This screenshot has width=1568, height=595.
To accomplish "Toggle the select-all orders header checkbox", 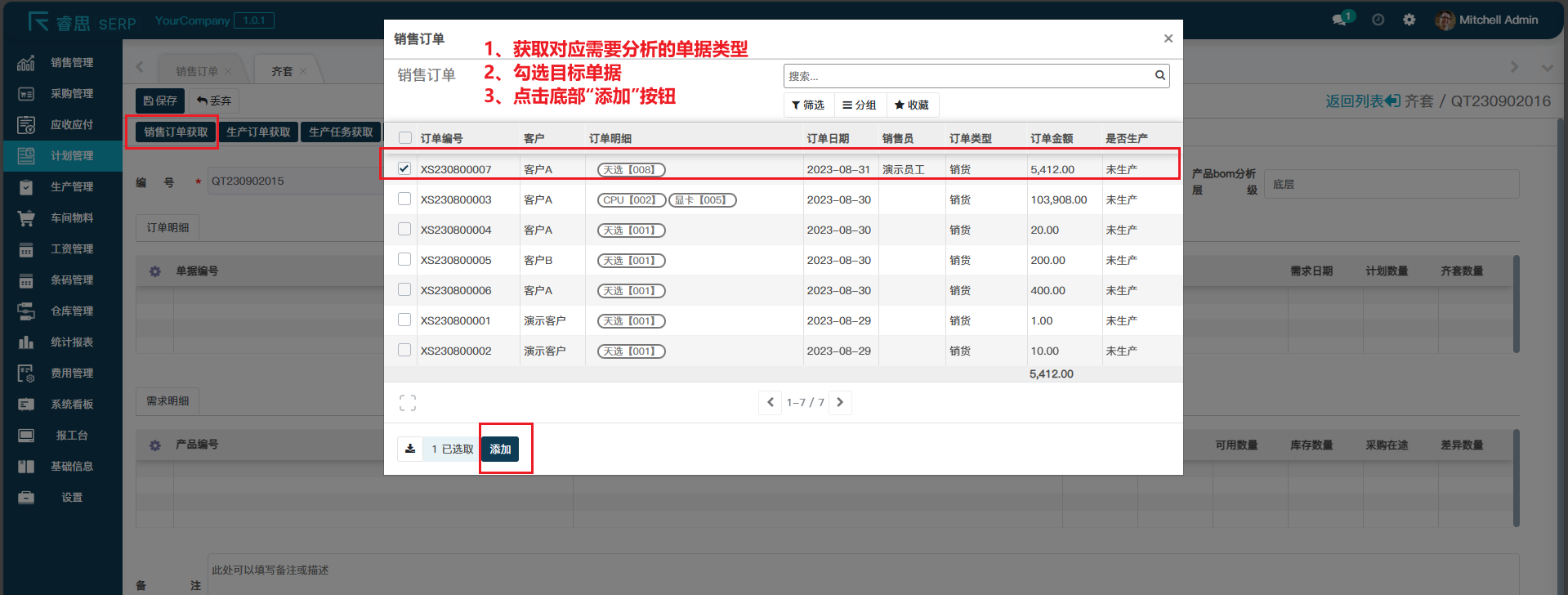I will coord(405,138).
